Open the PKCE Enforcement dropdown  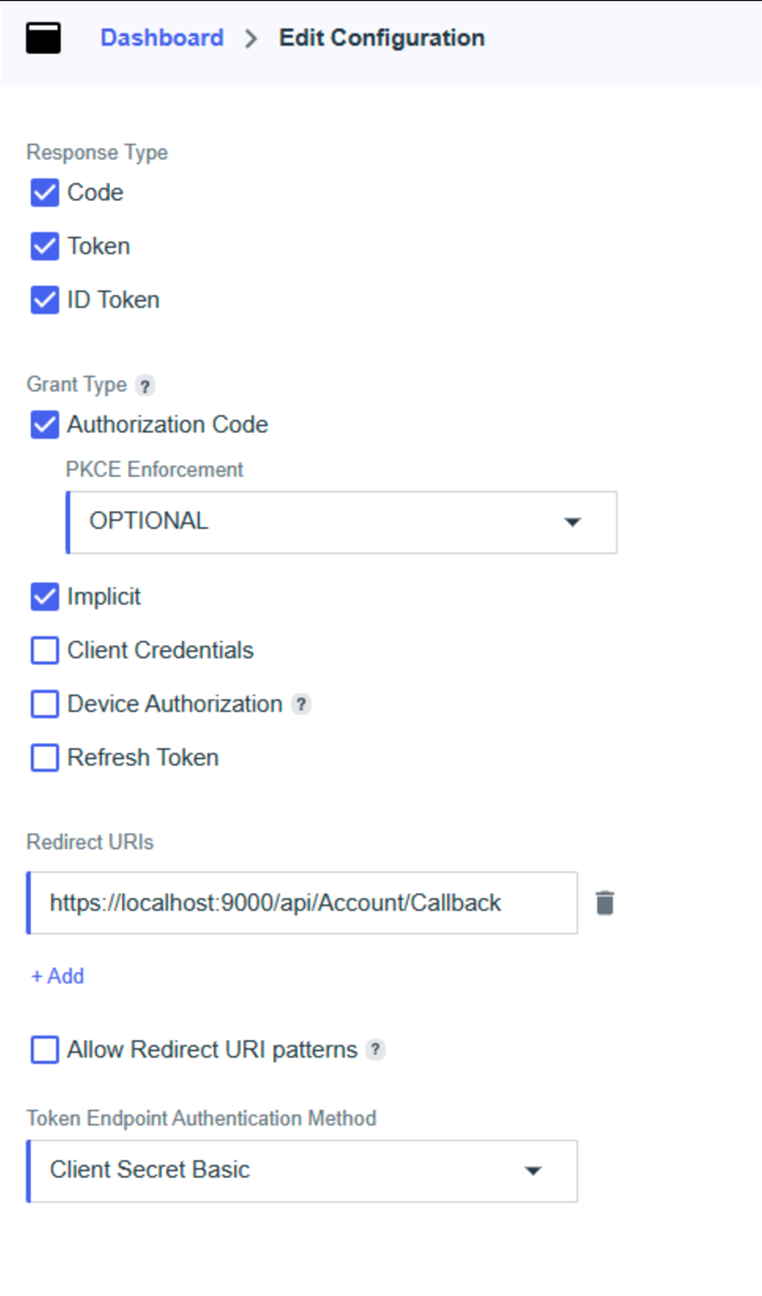point(341,522)
